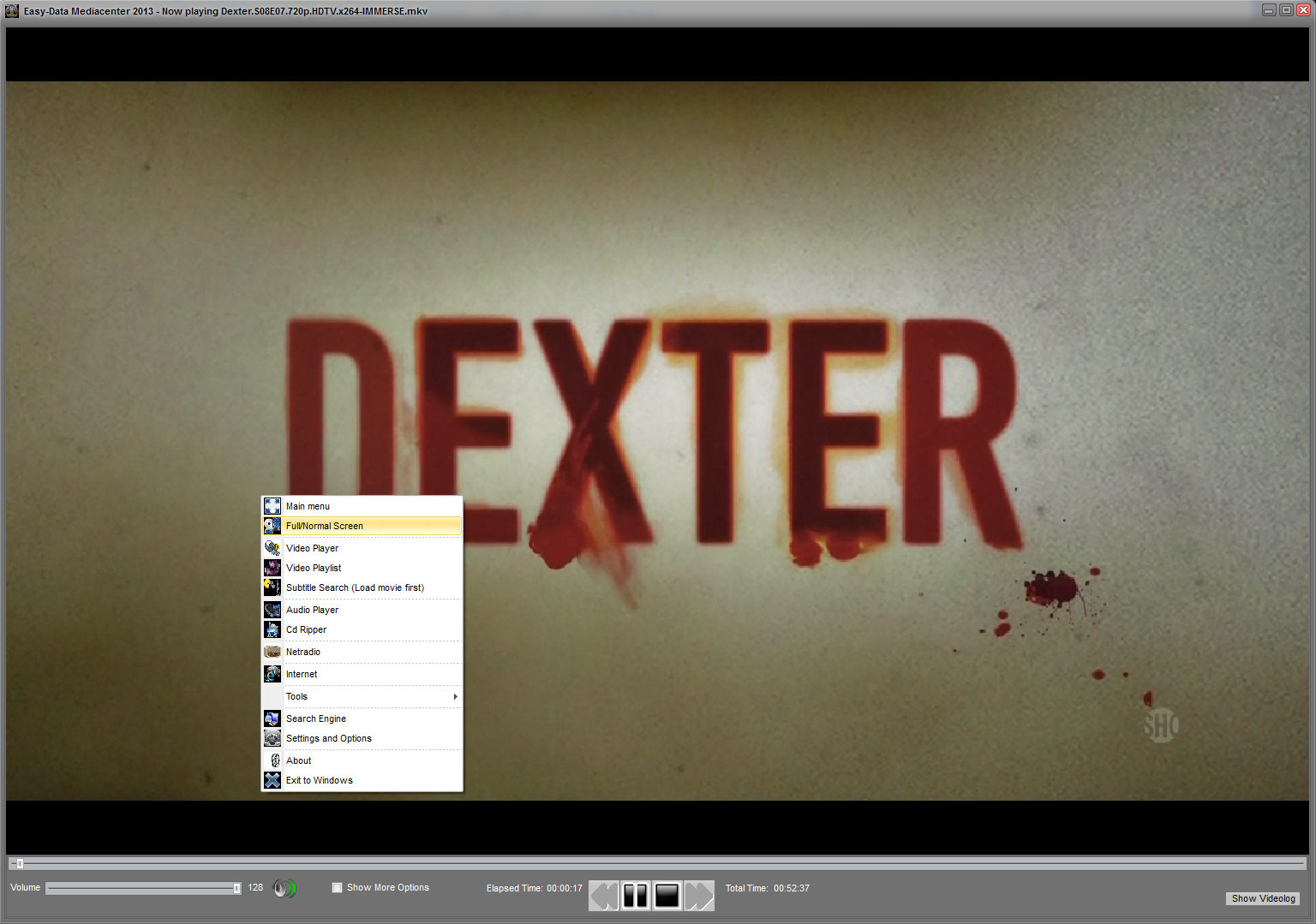The image size is (1316, 924).
Task: Open Netradio menu entry
Action: 362,652
